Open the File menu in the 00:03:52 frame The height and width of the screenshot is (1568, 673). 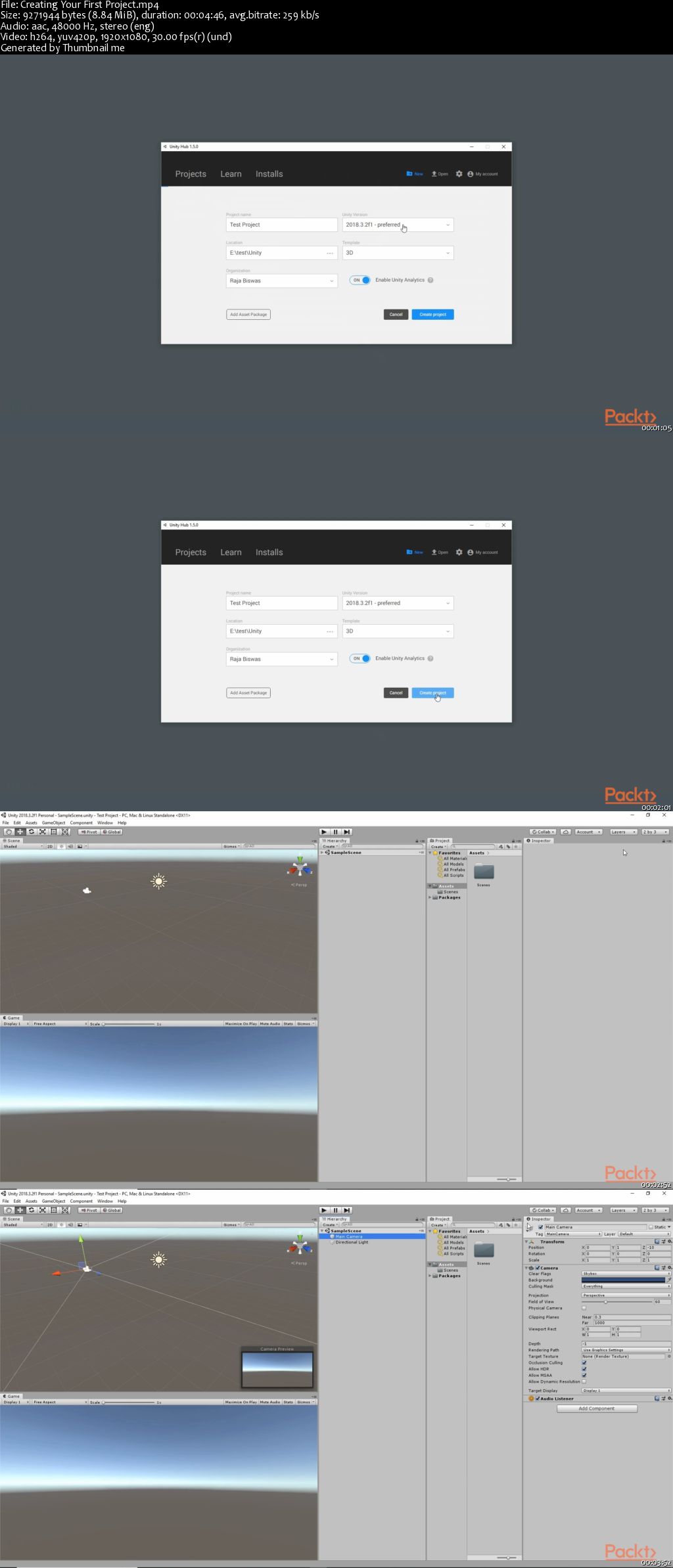tap(5, 1201)
